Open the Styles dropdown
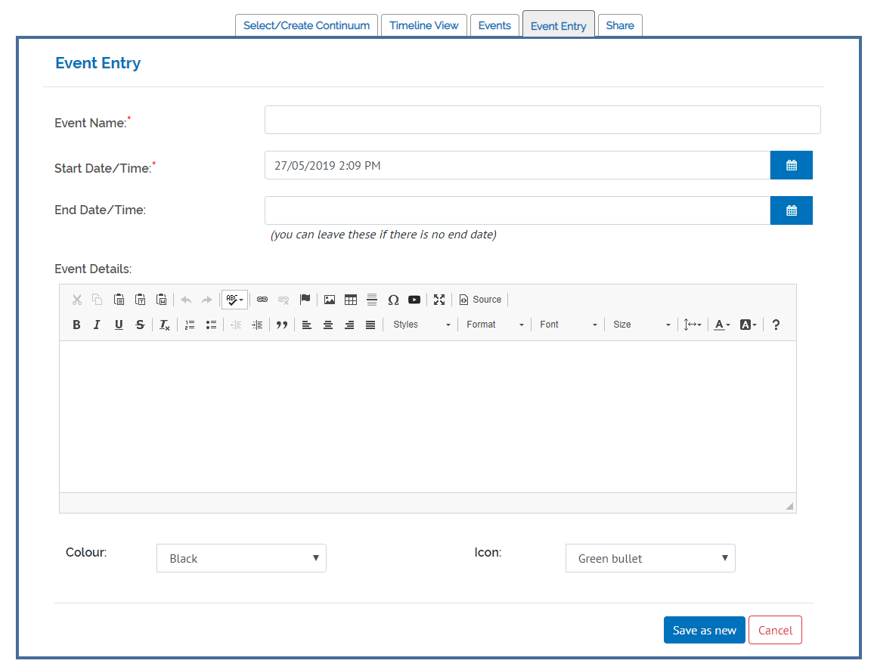Image resolution: width=876 pixels, height=669 pixels. click(421, 325)
